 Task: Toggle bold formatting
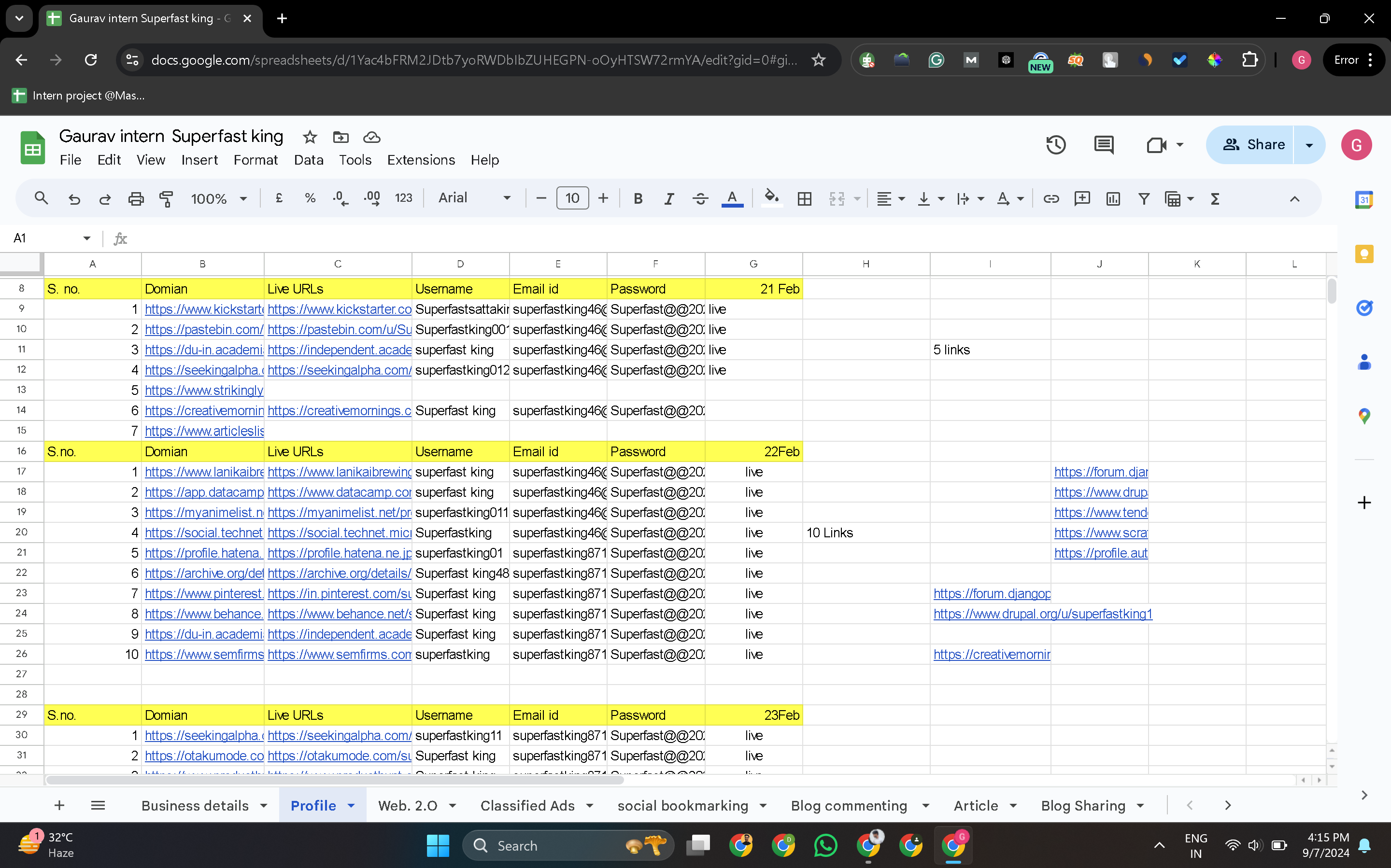pyautogui.click(x=638, y=198)
